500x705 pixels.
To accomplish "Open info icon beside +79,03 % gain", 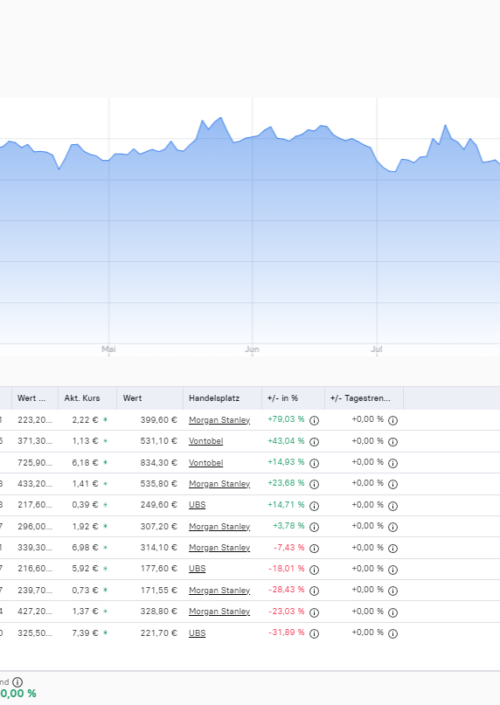I will 314,420.
